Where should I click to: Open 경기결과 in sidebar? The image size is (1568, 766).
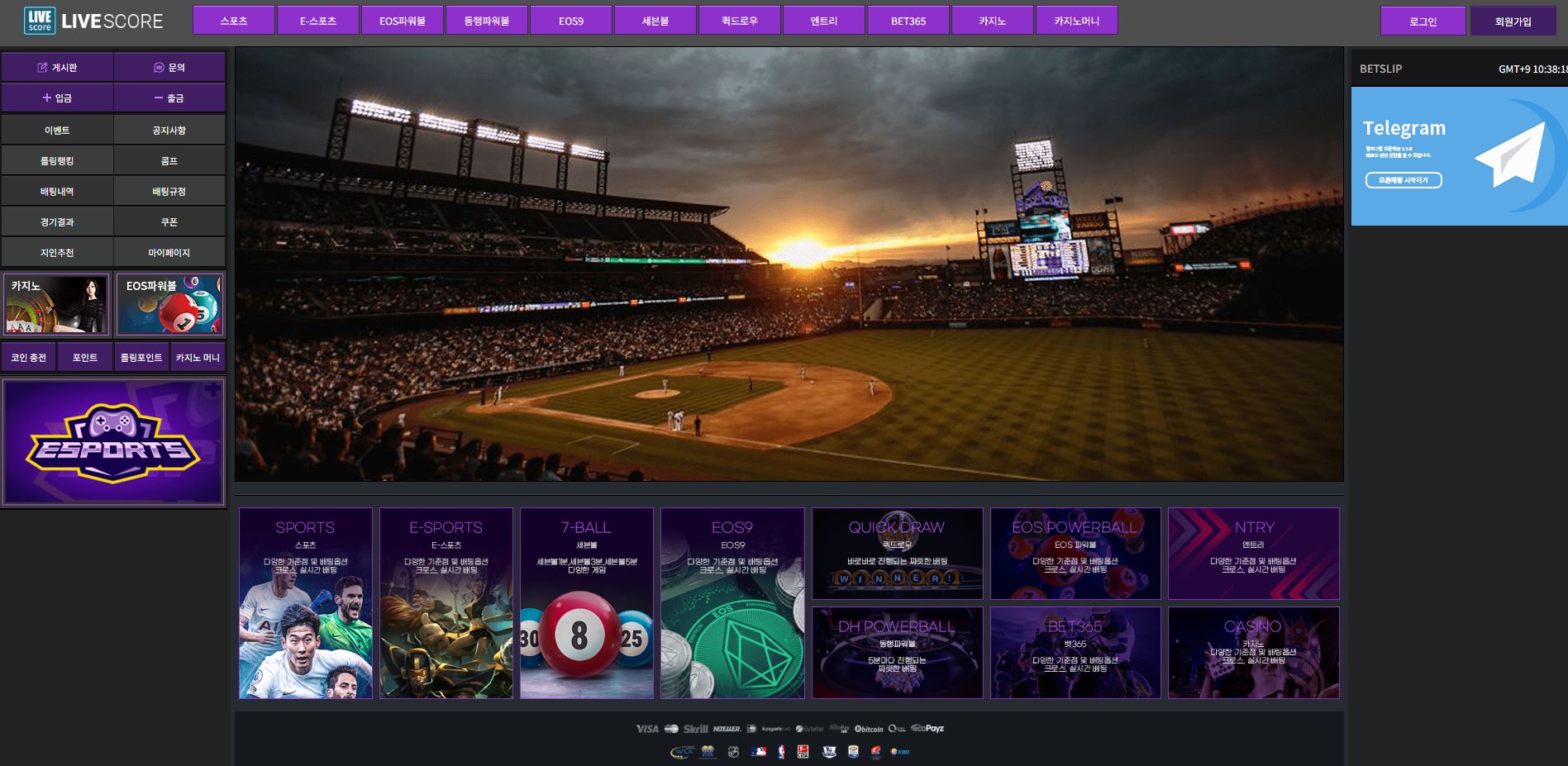point(57,221)
